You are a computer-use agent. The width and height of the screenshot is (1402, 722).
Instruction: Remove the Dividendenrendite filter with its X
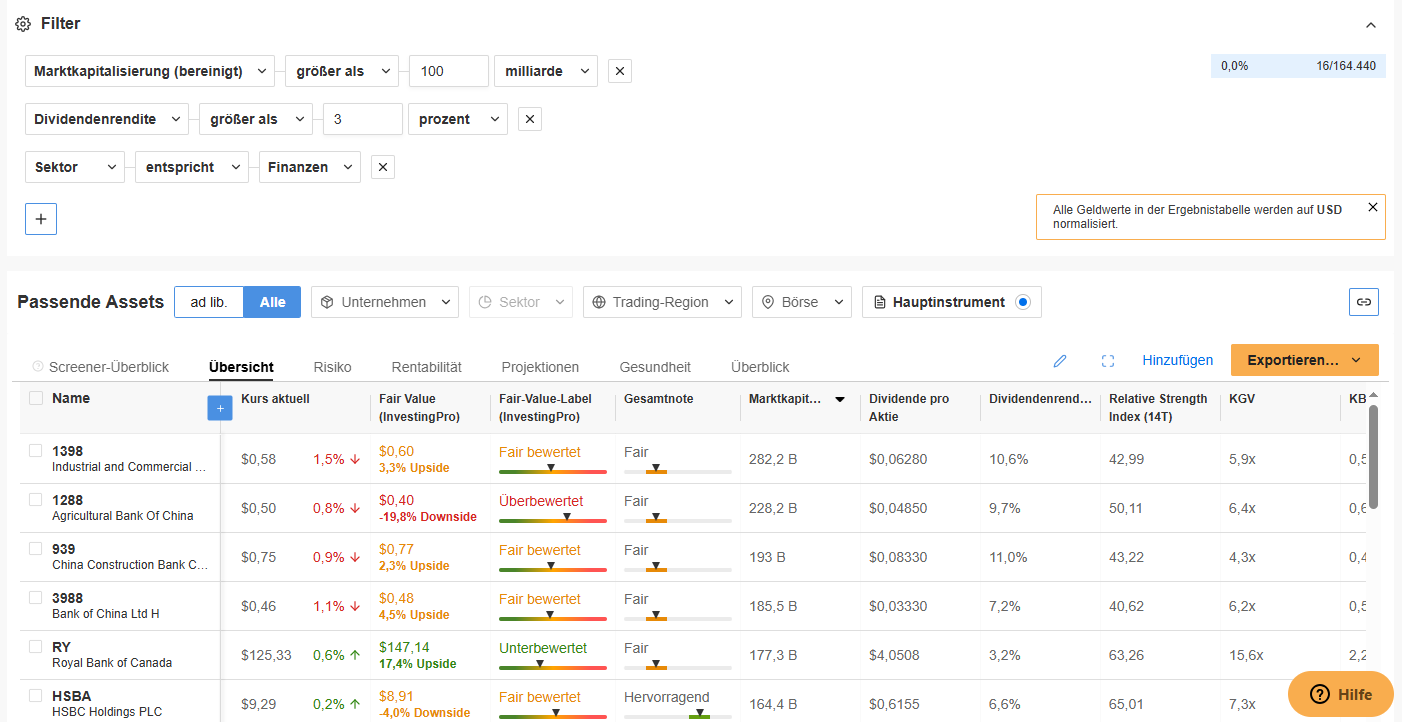(x=529, y=118)
